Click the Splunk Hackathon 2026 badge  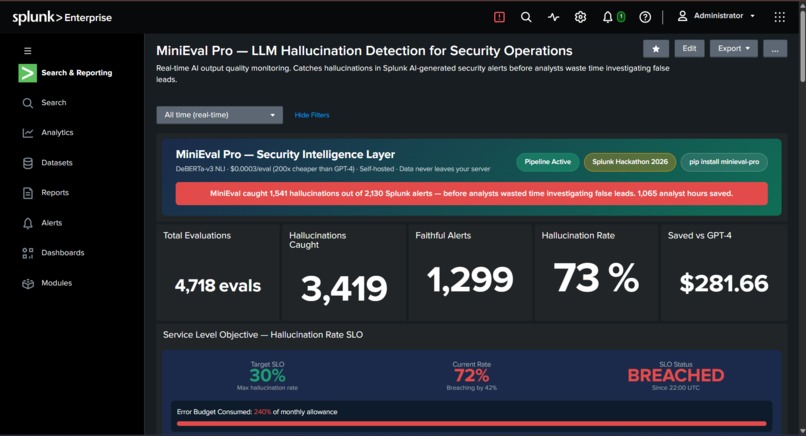point(630,162)
